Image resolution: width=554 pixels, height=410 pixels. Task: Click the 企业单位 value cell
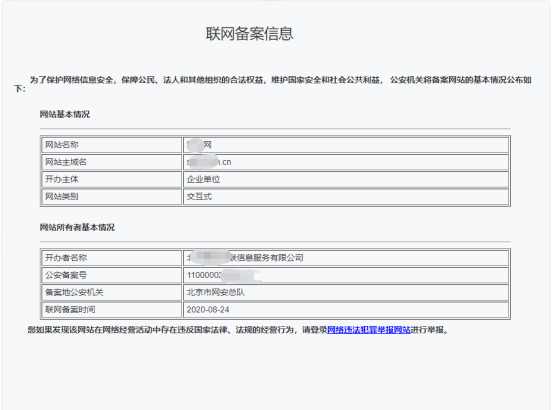click(346, 180)
